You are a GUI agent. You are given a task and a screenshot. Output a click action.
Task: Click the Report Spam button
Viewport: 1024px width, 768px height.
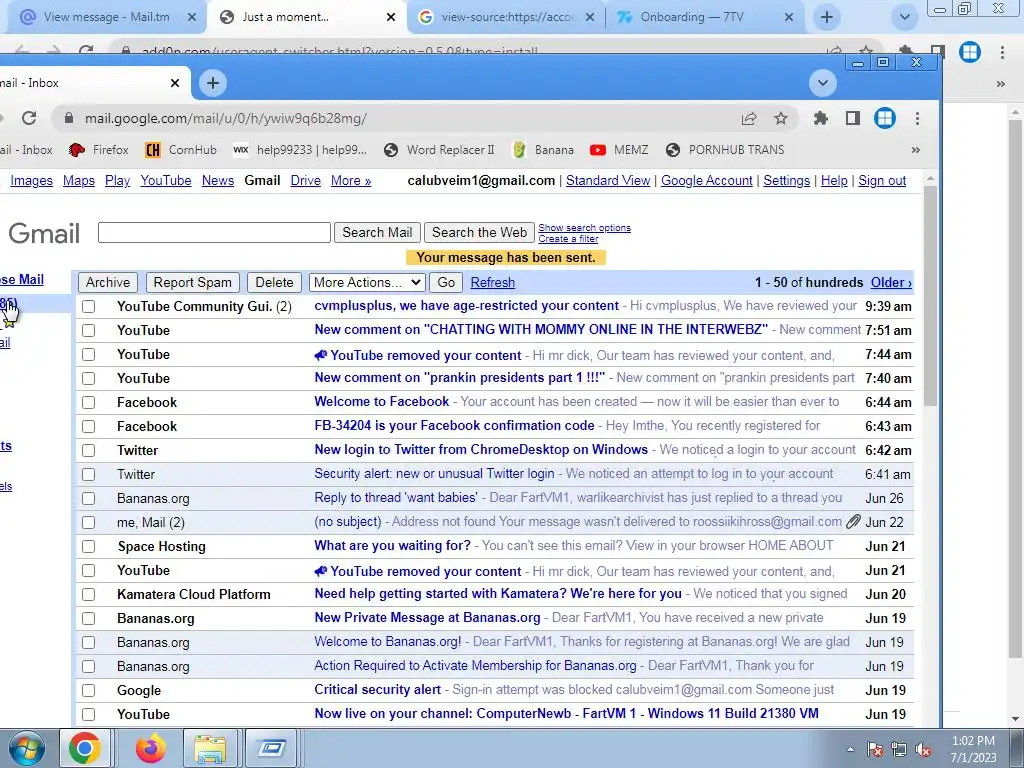coord(193,282)
